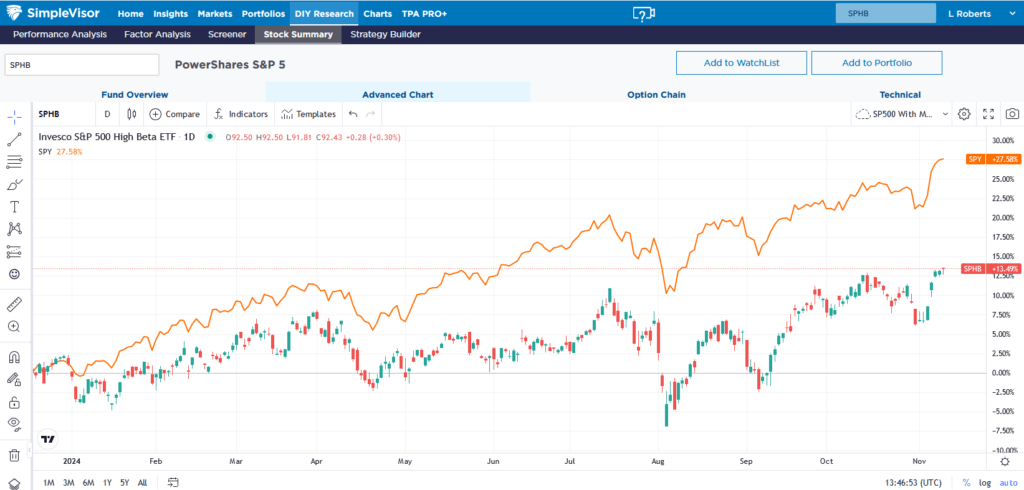Click the green market status dot
The width and height of the screenshot is (1024, 490).
(210, 137)
